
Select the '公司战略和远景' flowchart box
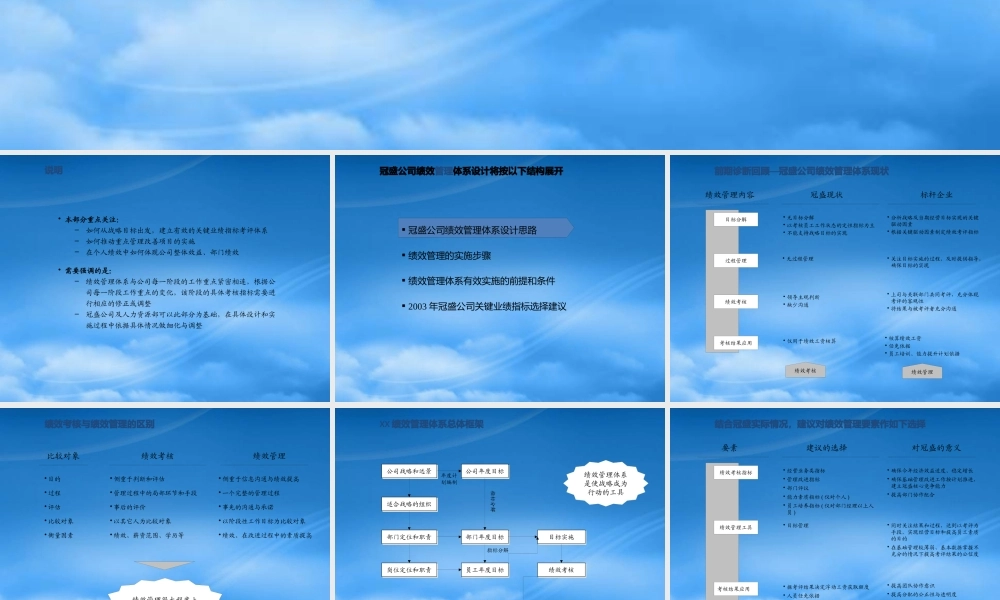click(x=409, y=471)
